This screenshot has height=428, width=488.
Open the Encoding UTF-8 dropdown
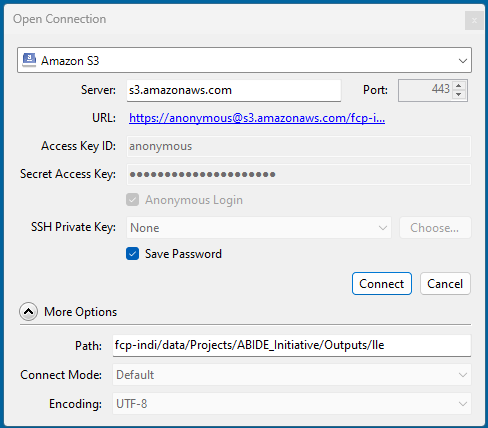(x=292, y=404)
